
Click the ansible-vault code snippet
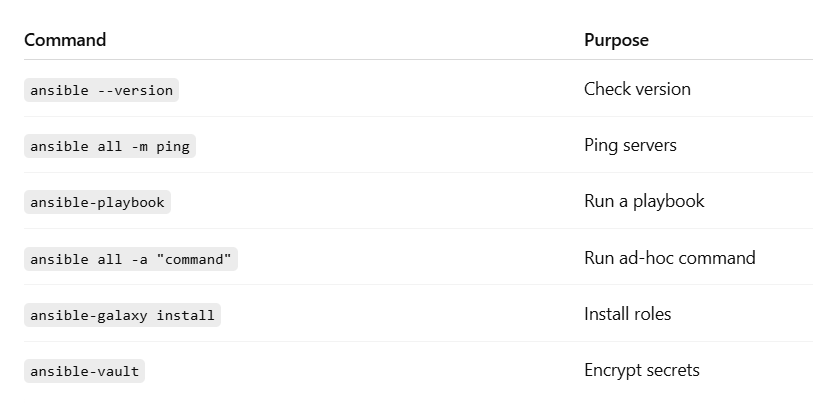[85, 371]
